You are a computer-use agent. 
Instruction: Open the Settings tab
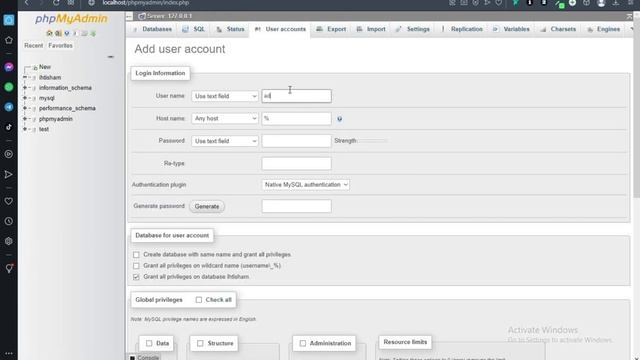(x=413, y=29)
